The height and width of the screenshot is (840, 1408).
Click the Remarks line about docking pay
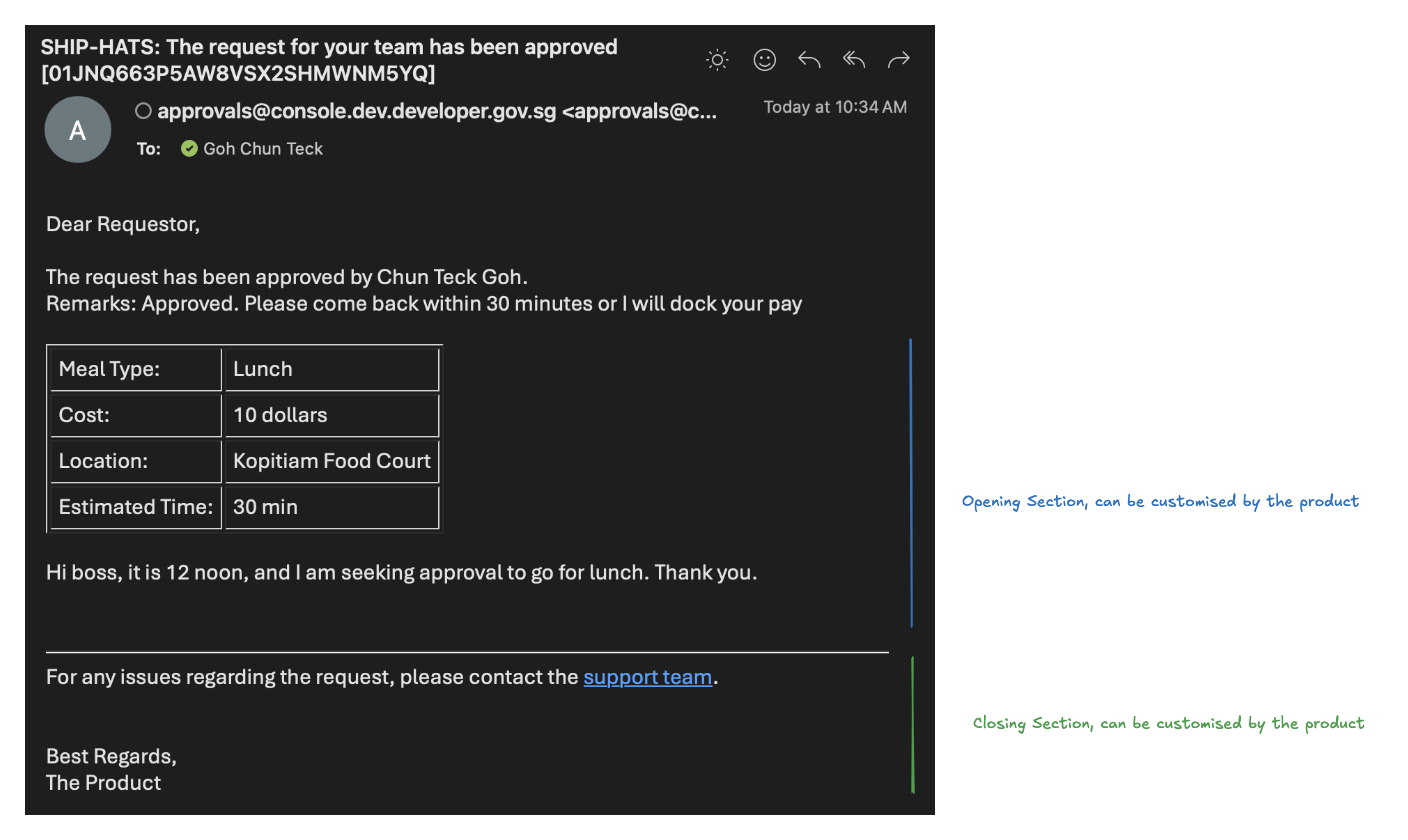coord(424,303)
